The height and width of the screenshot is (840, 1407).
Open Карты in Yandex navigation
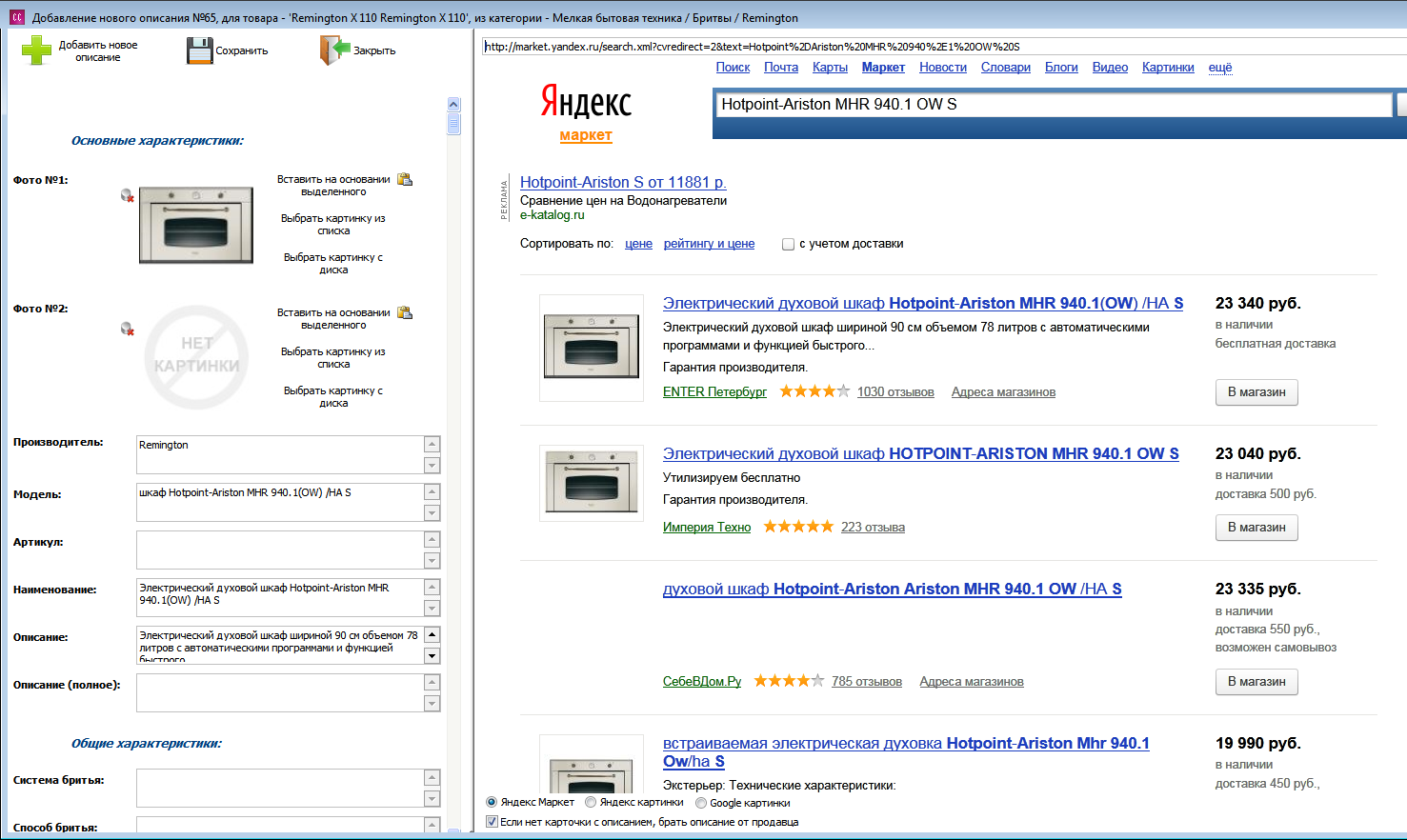point(830,67)
